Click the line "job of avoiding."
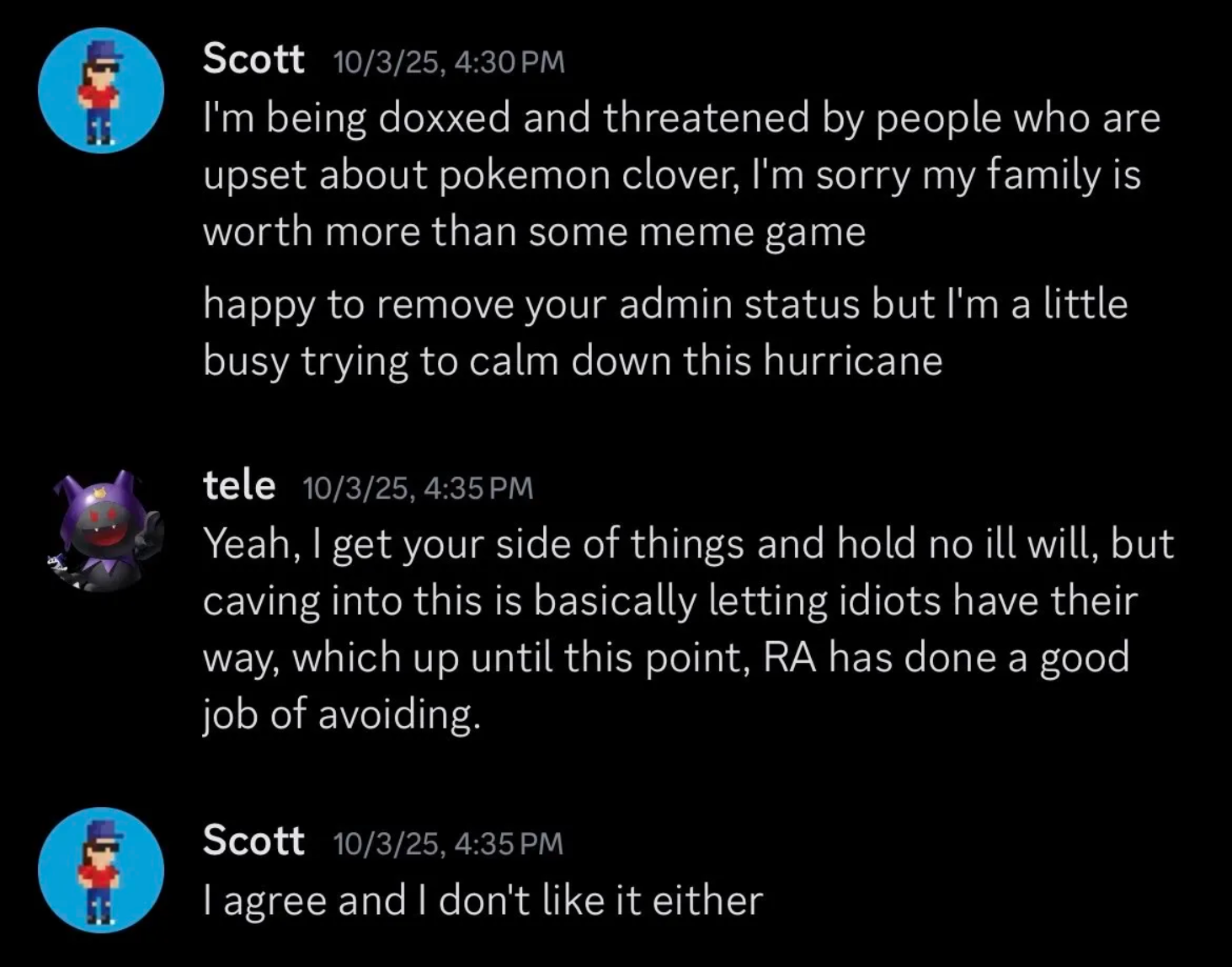 (342, 714)
